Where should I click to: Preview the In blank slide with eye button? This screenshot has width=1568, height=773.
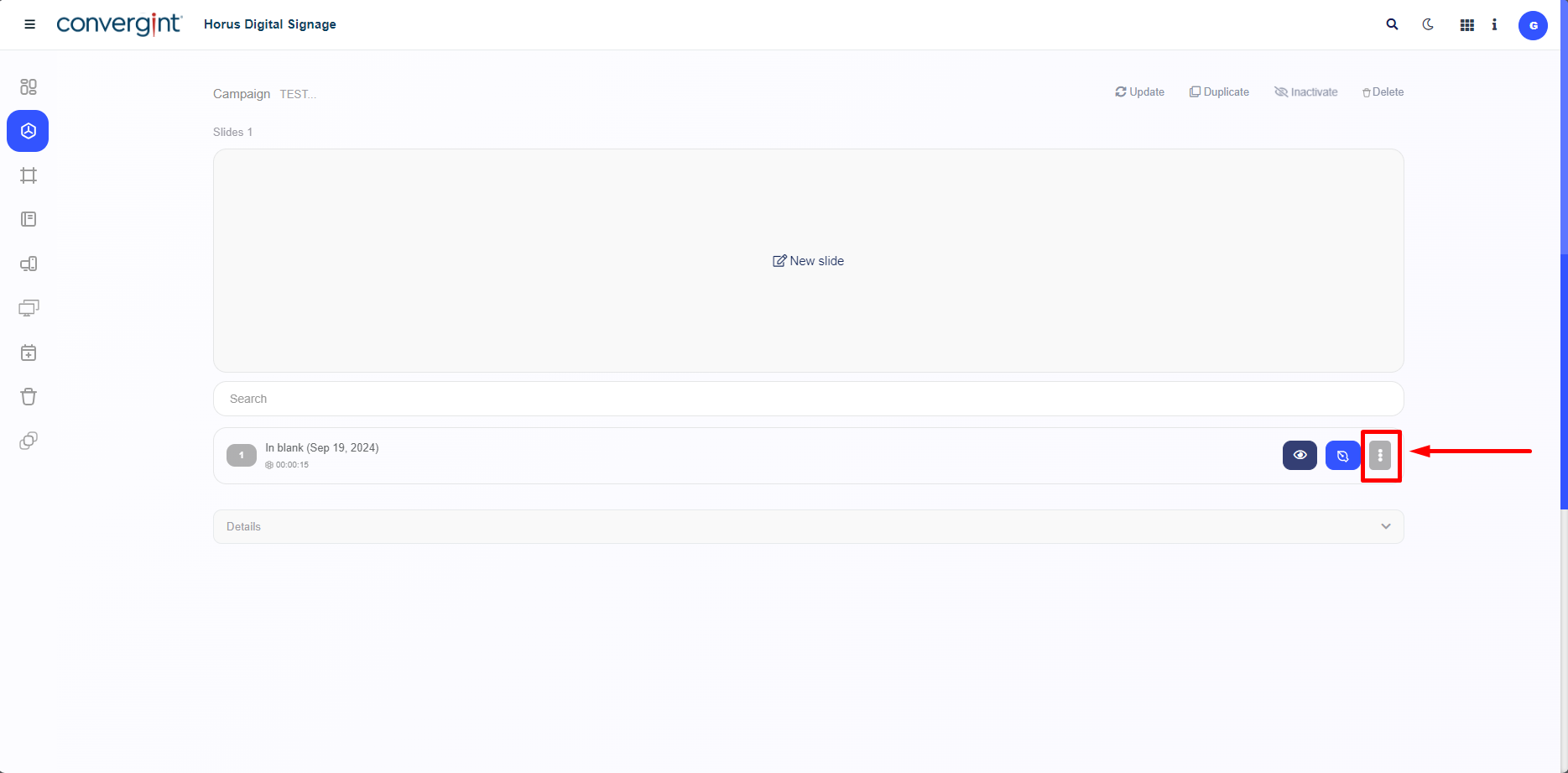[x=1300, y=455]
